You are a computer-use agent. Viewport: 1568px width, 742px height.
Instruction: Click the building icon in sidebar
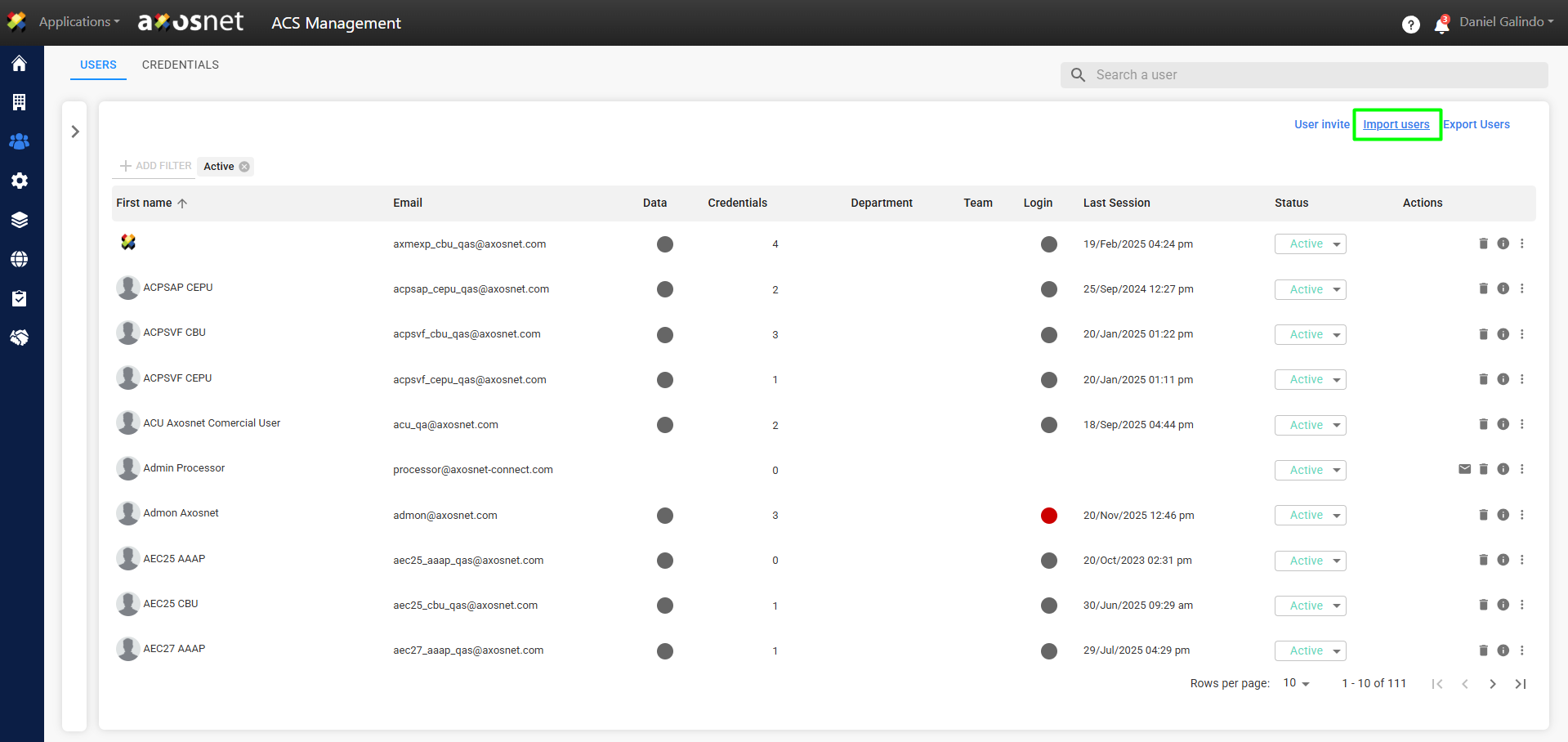(20, 102)
